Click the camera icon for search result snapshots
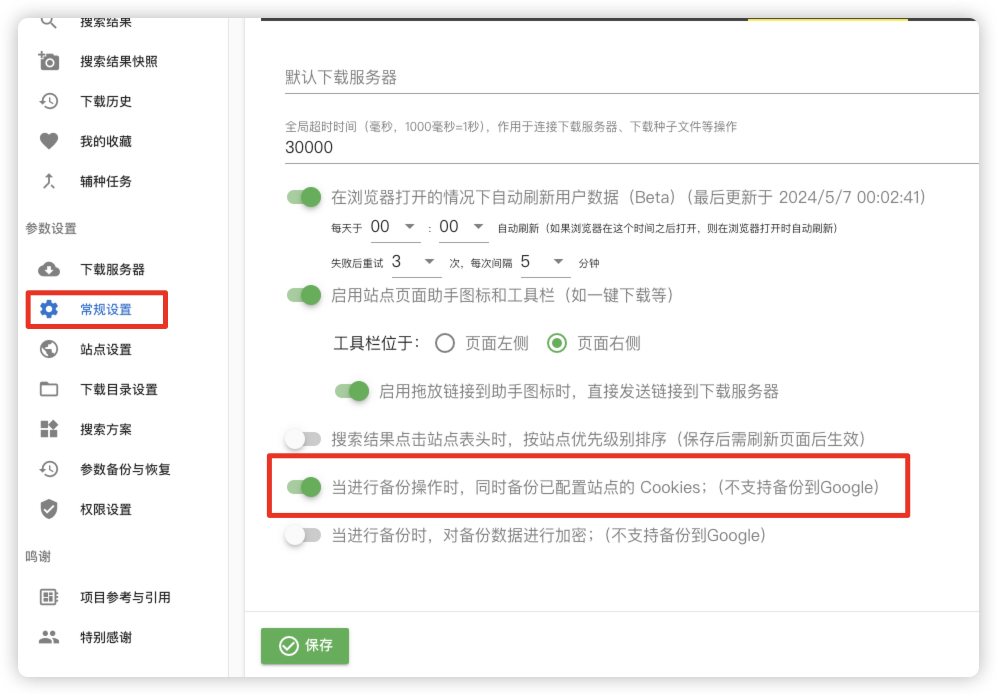This screenshot has width=997, height=695. coord(48,61)
